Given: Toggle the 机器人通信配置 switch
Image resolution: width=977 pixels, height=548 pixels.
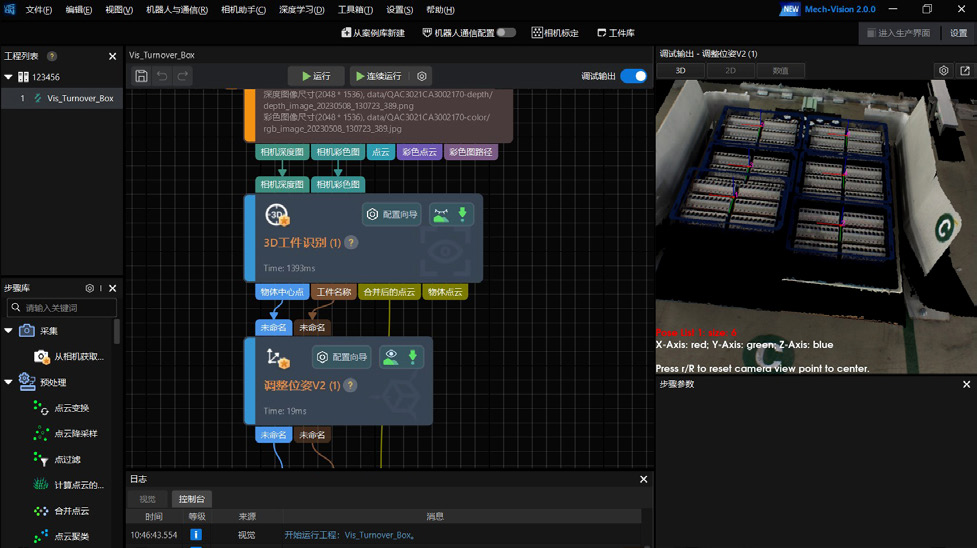Looking at the screenshot, I should (x=506, y=33).
